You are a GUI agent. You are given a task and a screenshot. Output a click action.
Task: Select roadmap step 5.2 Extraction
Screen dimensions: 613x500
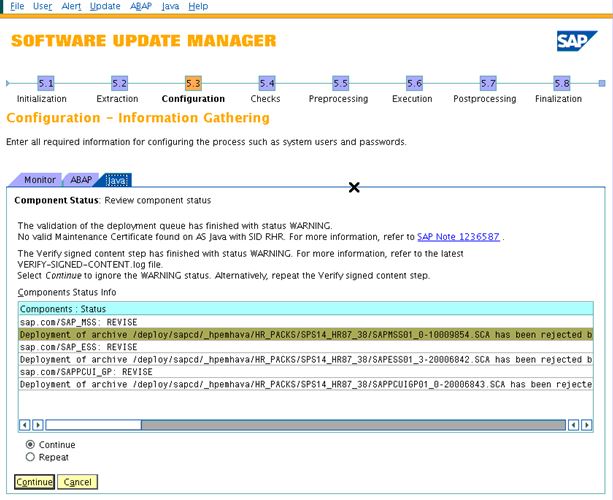click(119, 83)
